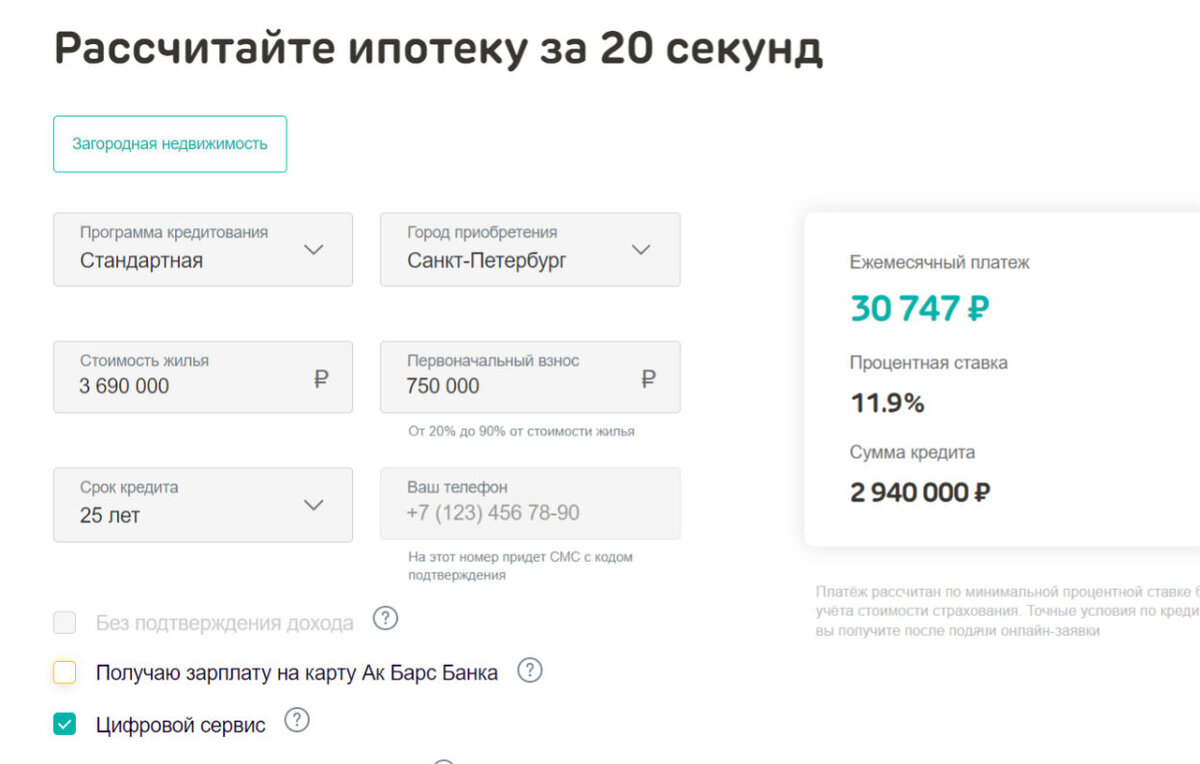The width and height of the screenshot is (1200, 764).
Task: Open help tooltip for "Без подтверждения дохода"
Action: point(385,619)
